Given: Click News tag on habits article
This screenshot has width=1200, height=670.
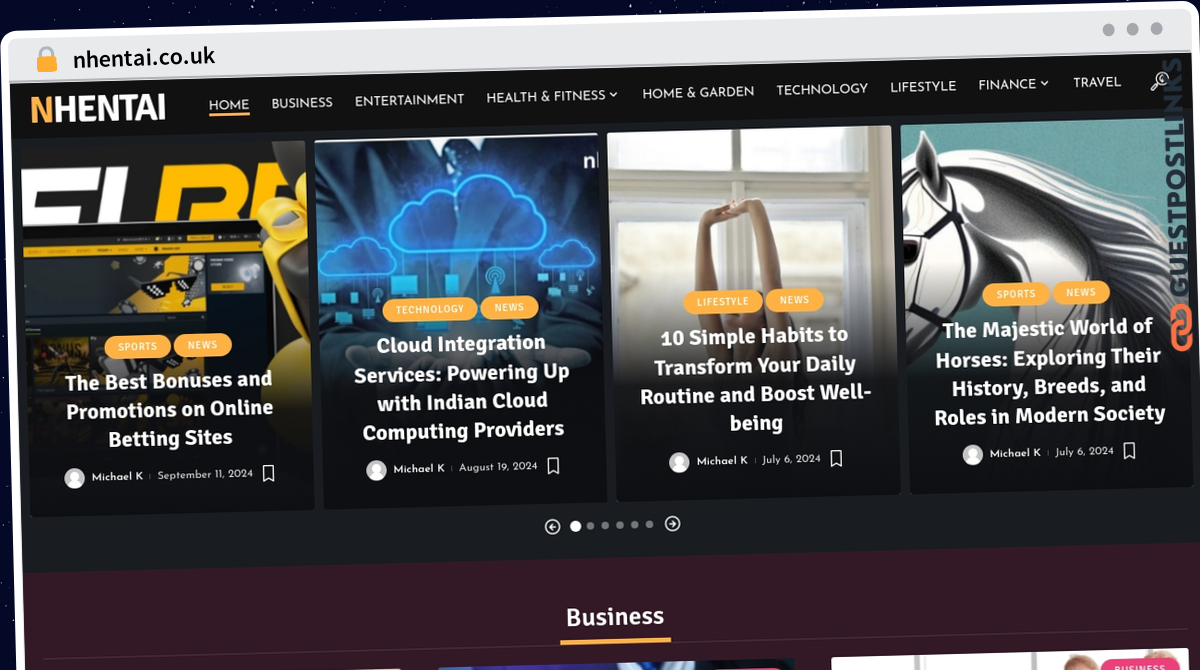Looking at the screenshot, I should pyautogui.click(x=794, y=300).
